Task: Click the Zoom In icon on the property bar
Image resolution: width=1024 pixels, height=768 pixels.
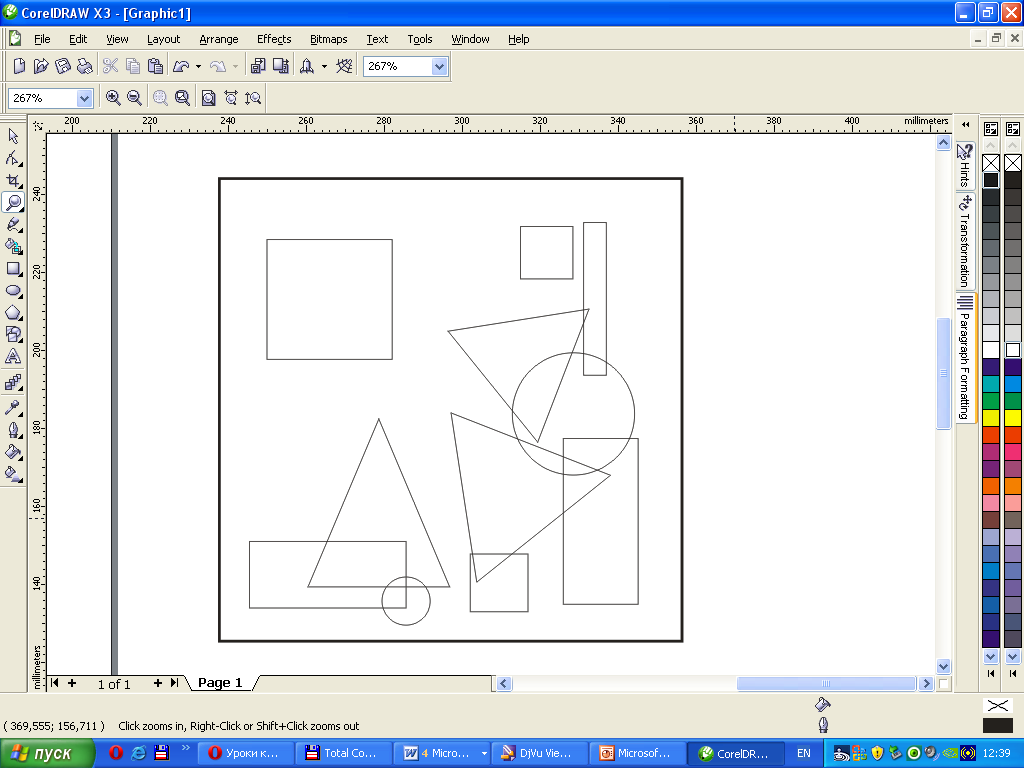Action: [113, 98]
